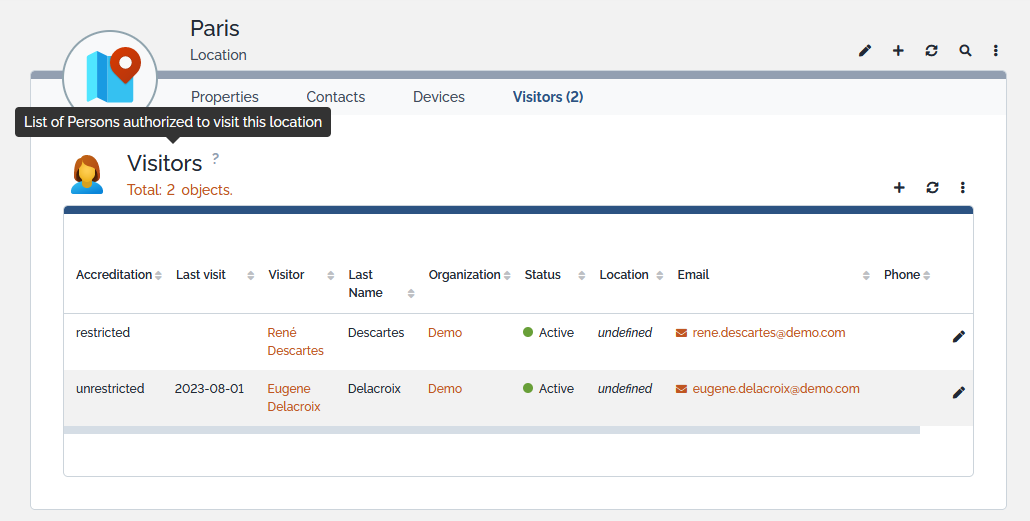1030x521 pixels.
Task: Go to the Devices tab
Action: click(439, 97)
